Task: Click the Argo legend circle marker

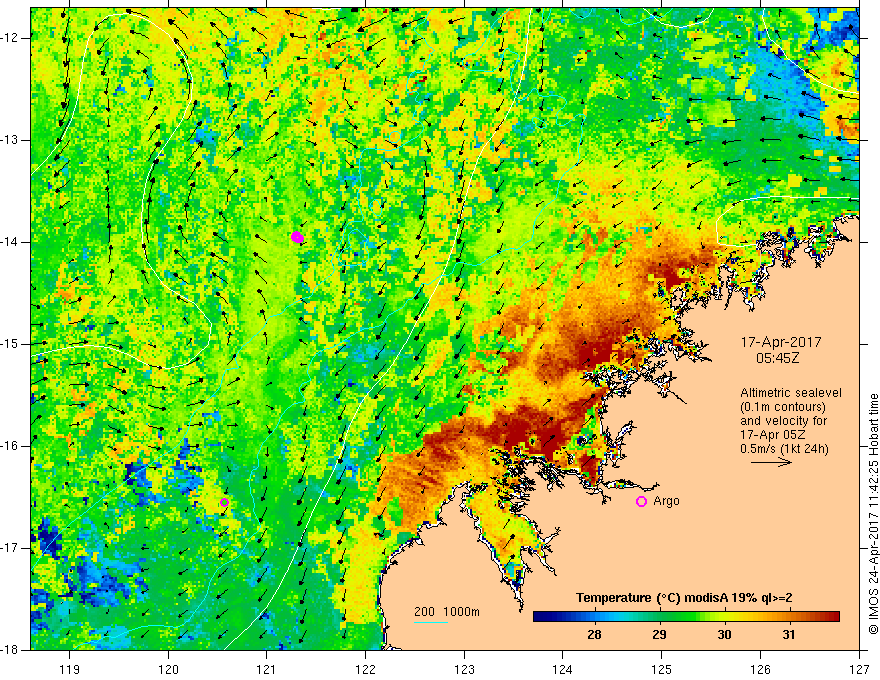Action: 641,501
